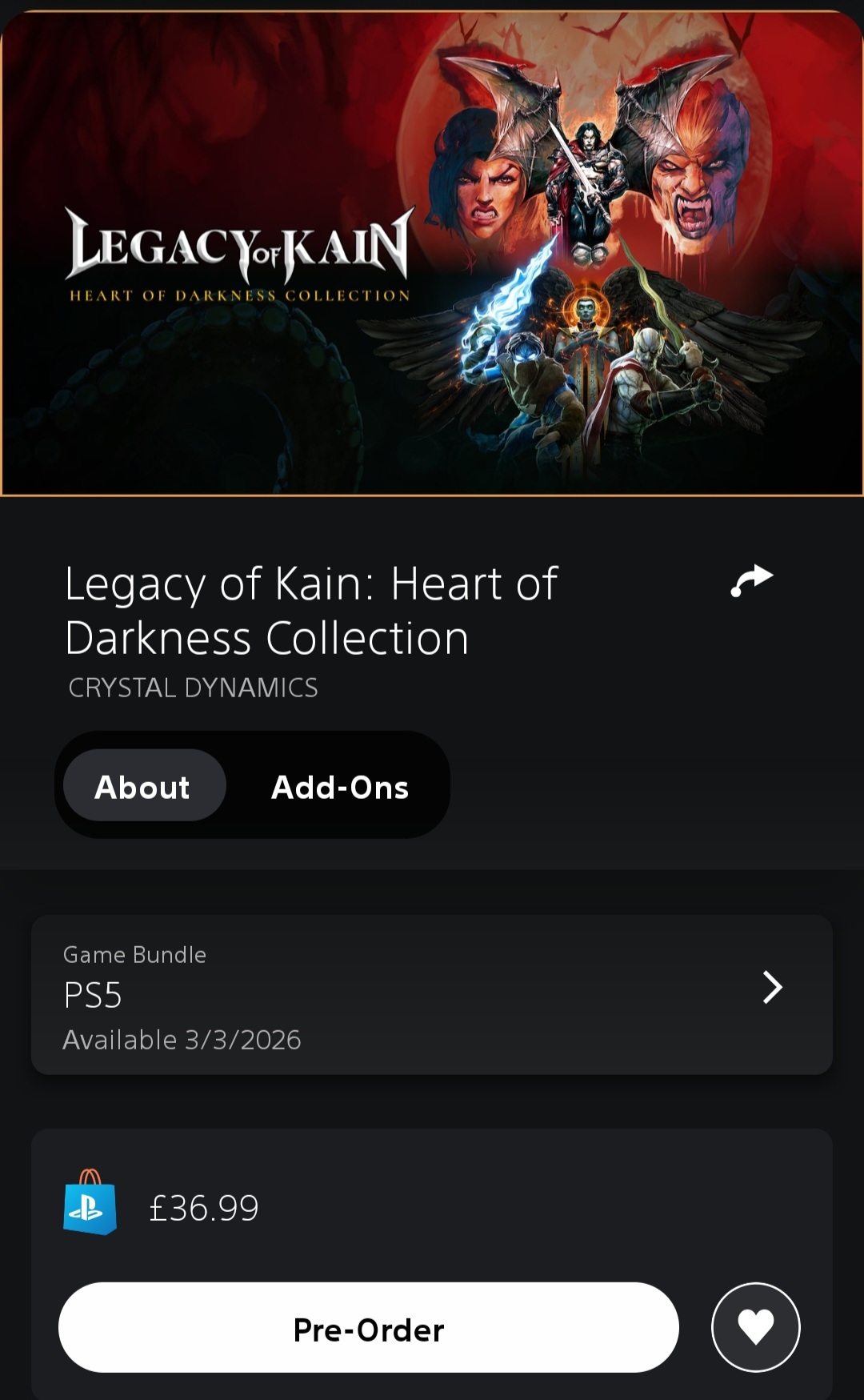Click the Heart of Darkness Collection subtitle
The image size is (864, 1400).
[x=240, y=295]
